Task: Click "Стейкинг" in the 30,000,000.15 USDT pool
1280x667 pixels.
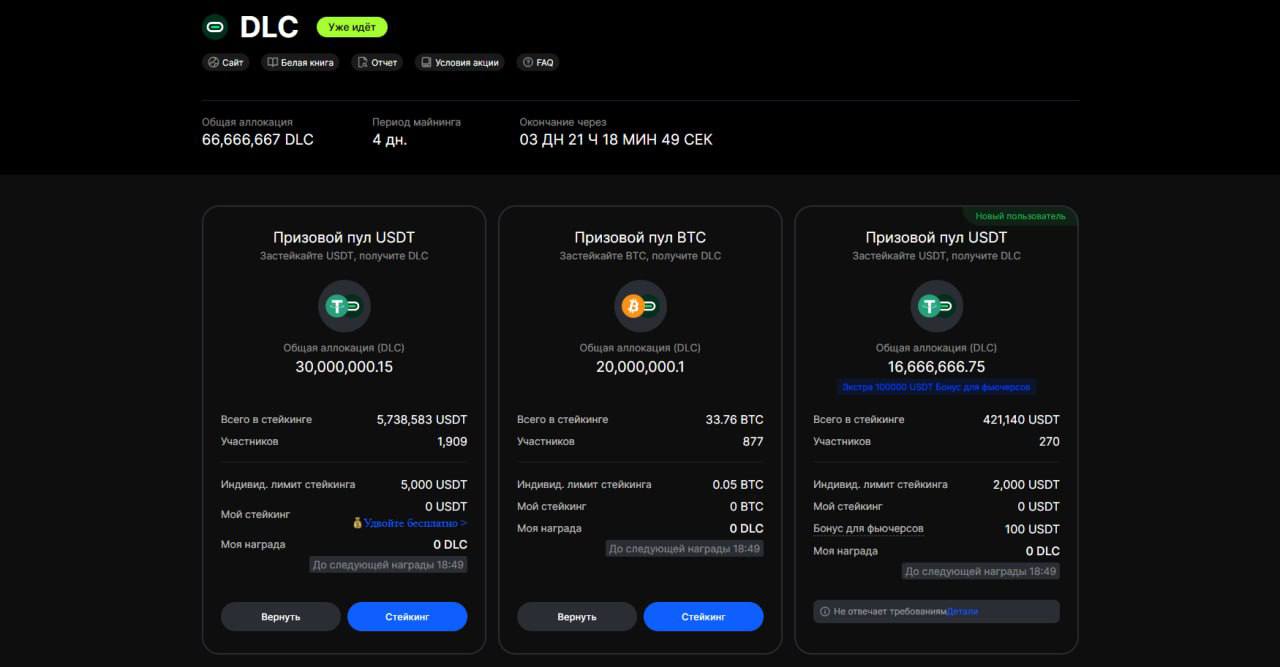Action: (x=407, y=617)
